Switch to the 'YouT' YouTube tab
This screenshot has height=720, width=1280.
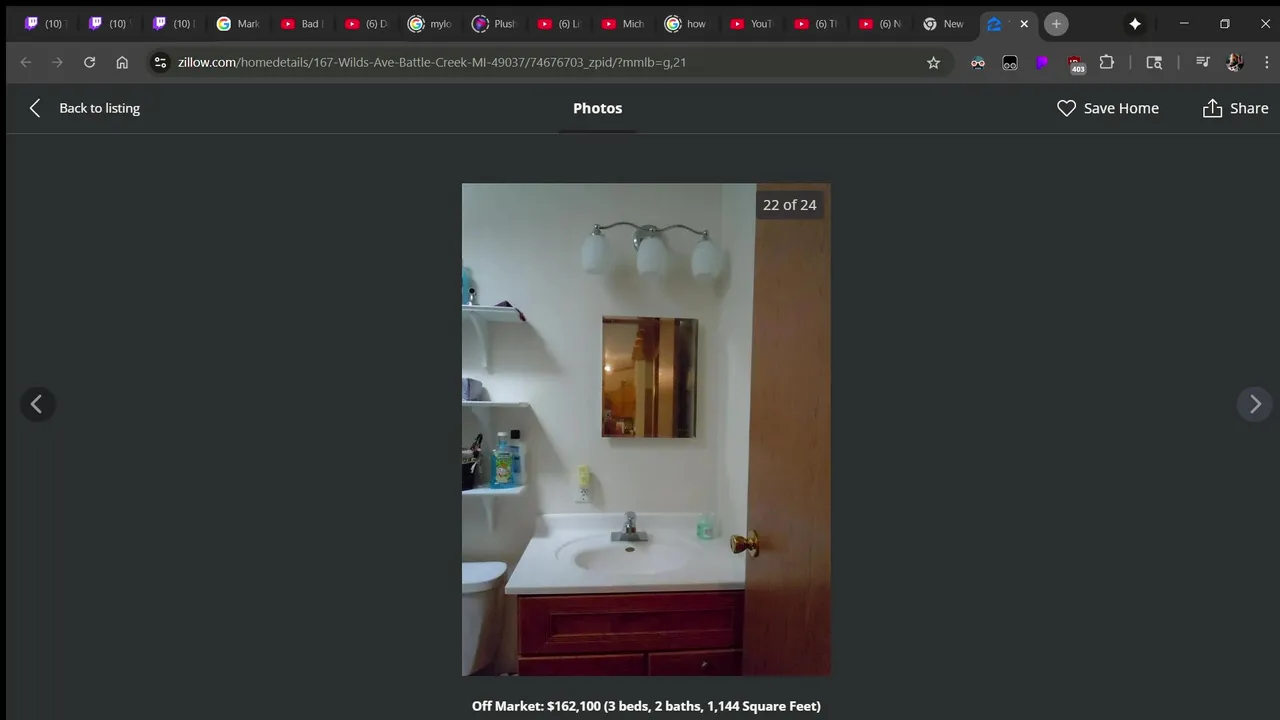click(x=751, y=24)
